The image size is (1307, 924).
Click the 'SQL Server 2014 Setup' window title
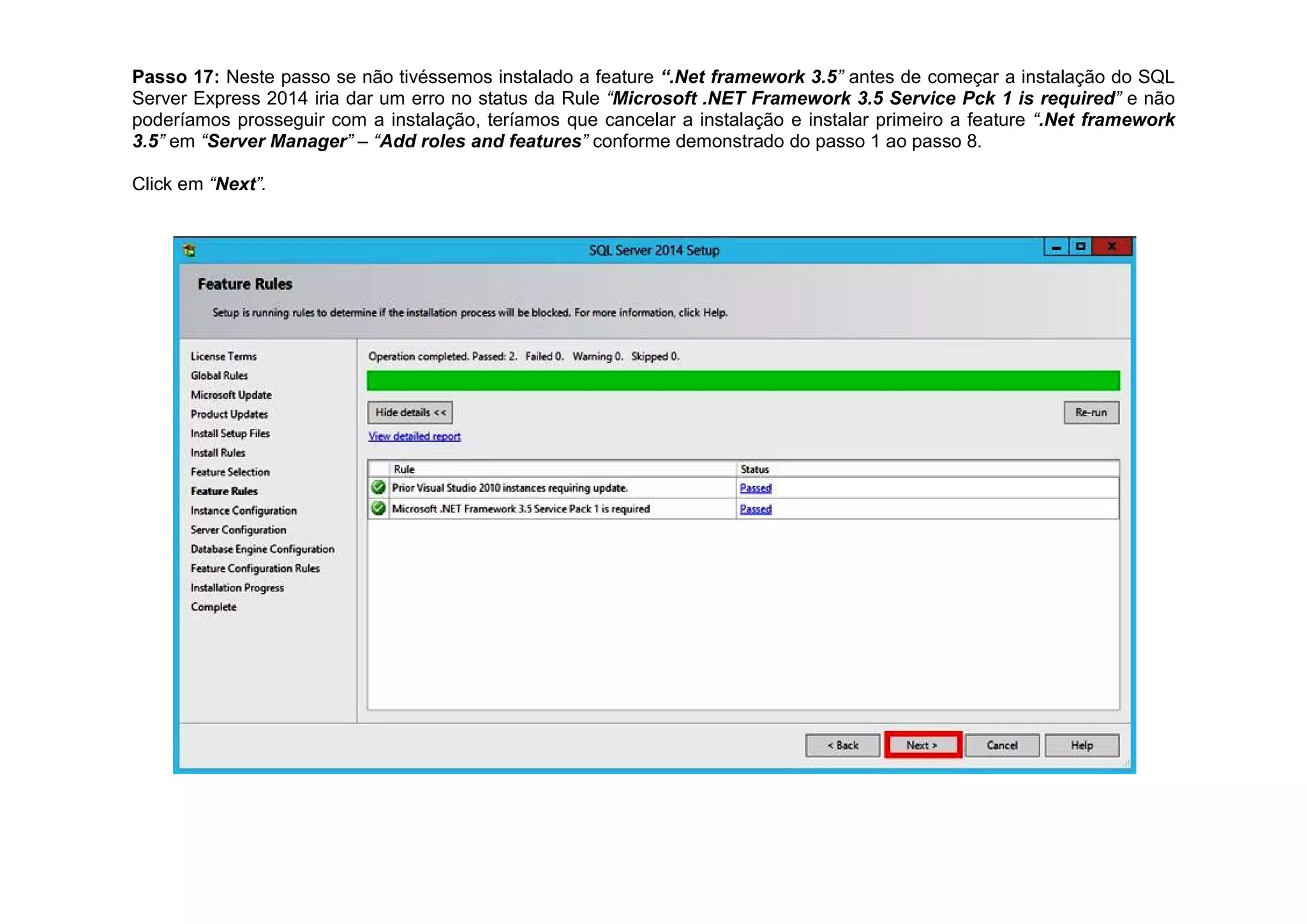pos(654,250)
